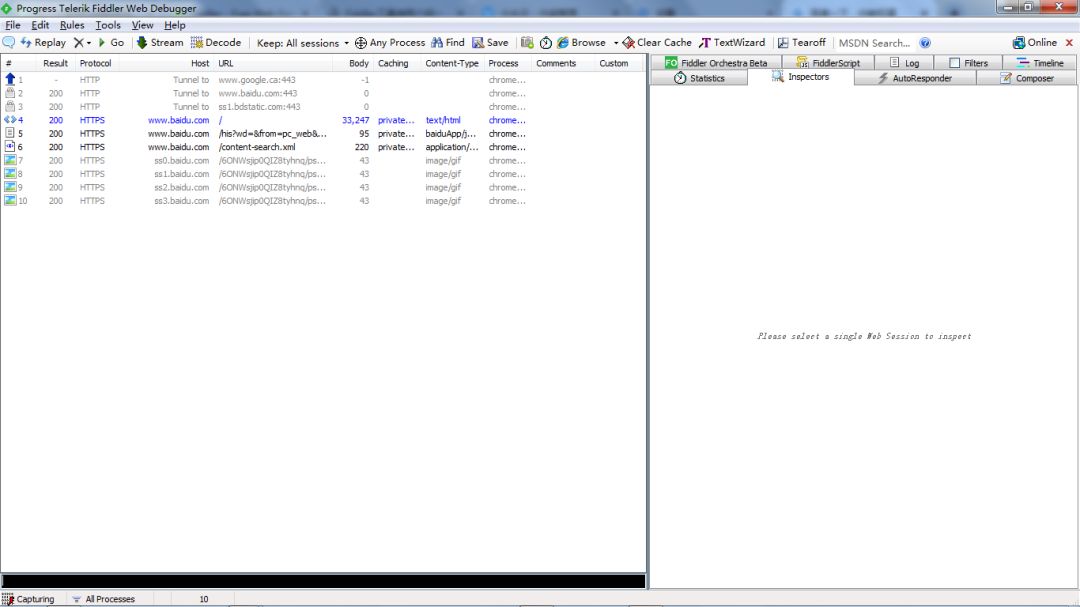Open Find sessions with binoculars icon
Viewport: 1080px width, 607px height.
[448, 43]
